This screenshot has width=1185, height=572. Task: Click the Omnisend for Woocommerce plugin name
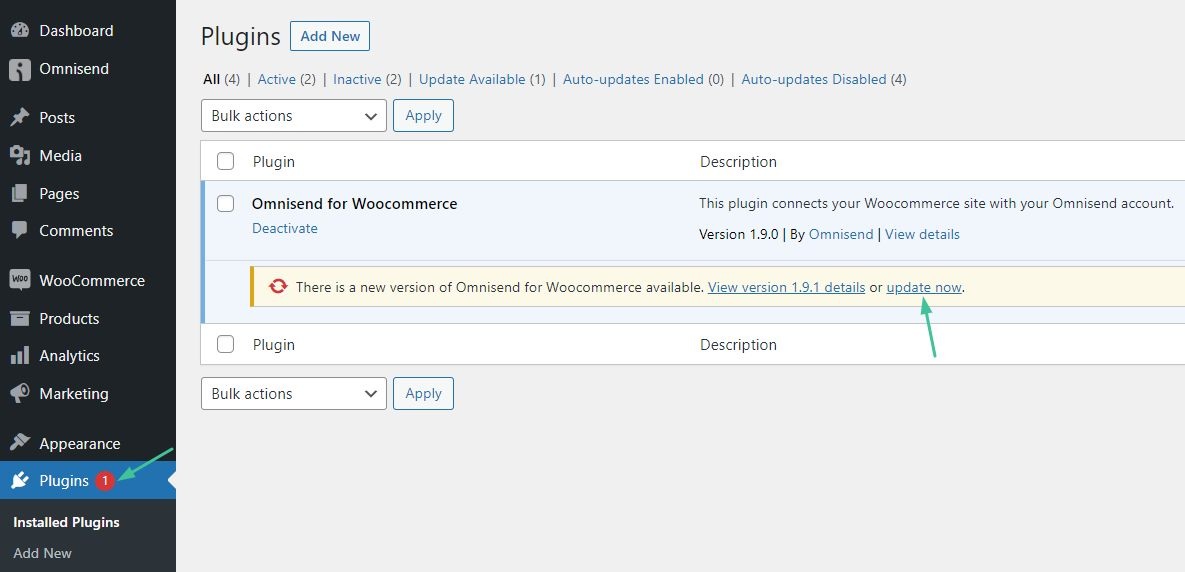pos(354,203)
